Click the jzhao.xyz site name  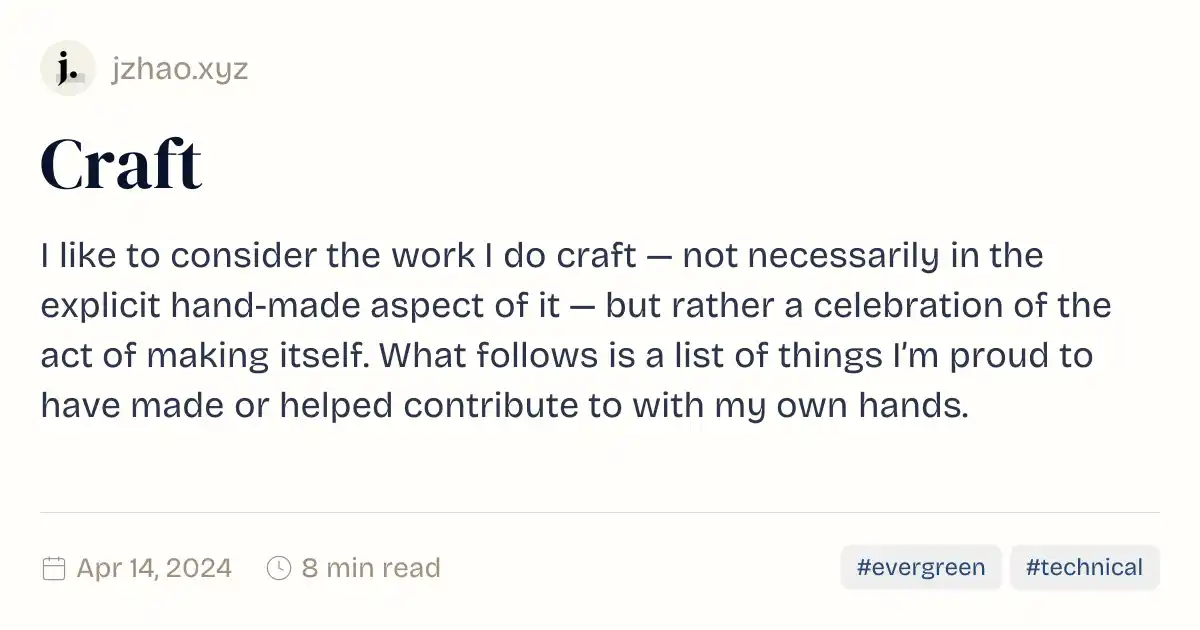[180, 68]
